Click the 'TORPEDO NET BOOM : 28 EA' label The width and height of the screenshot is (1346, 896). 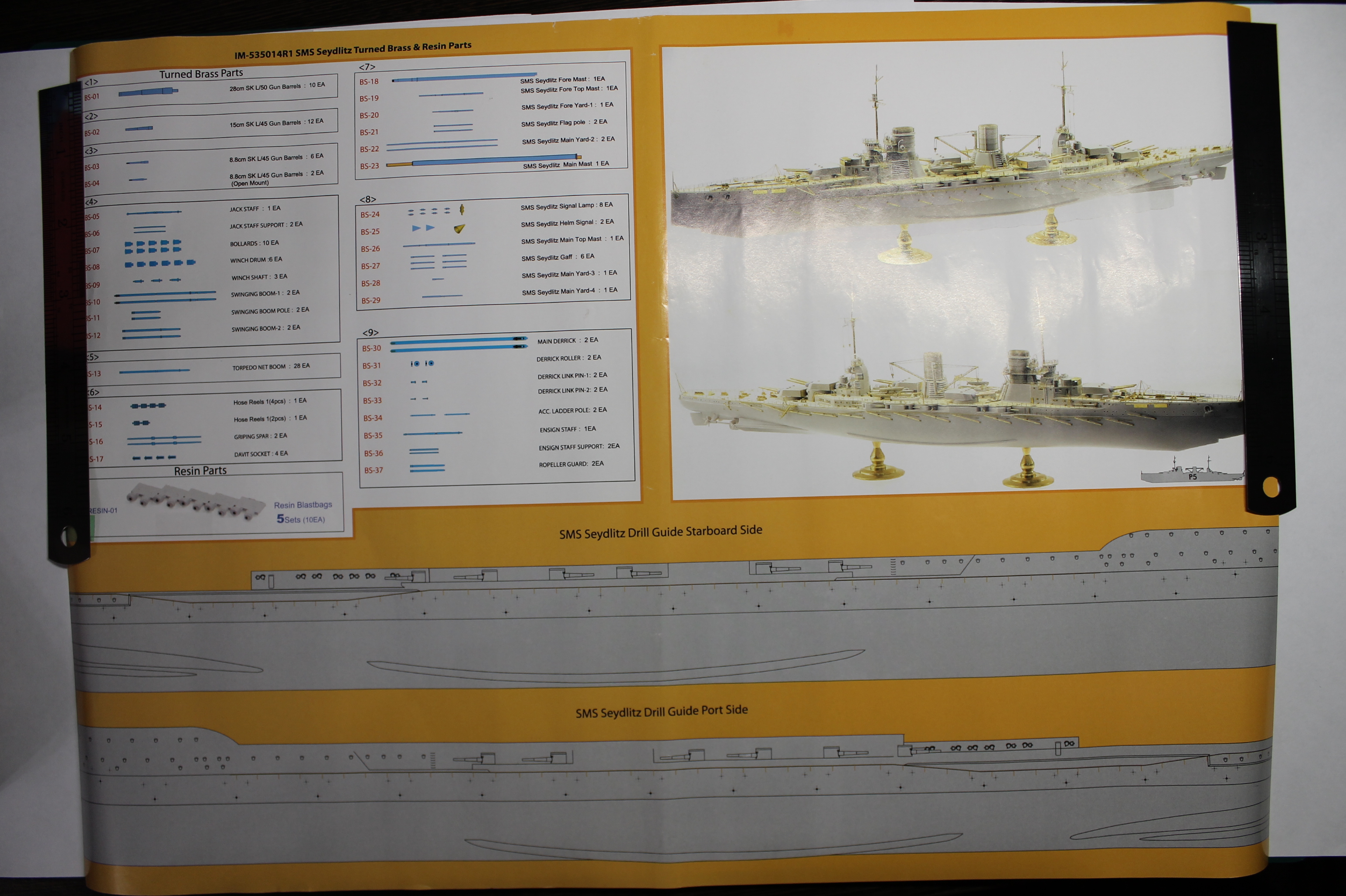pos(271,366)
